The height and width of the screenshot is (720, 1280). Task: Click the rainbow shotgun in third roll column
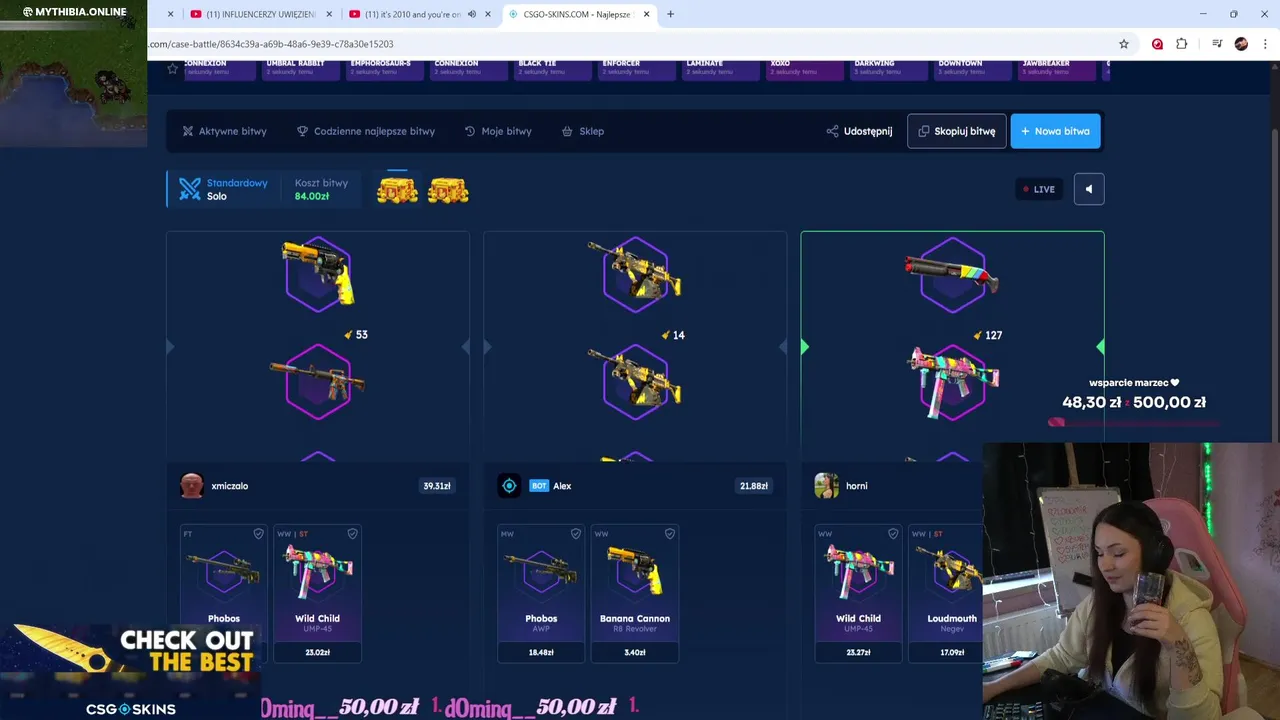pos(952,273)
